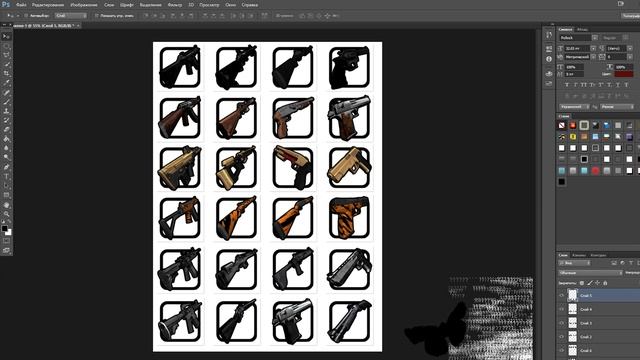Open the Справка menu
This screenshot has width=640, height=360.
(x=250, y=5)
